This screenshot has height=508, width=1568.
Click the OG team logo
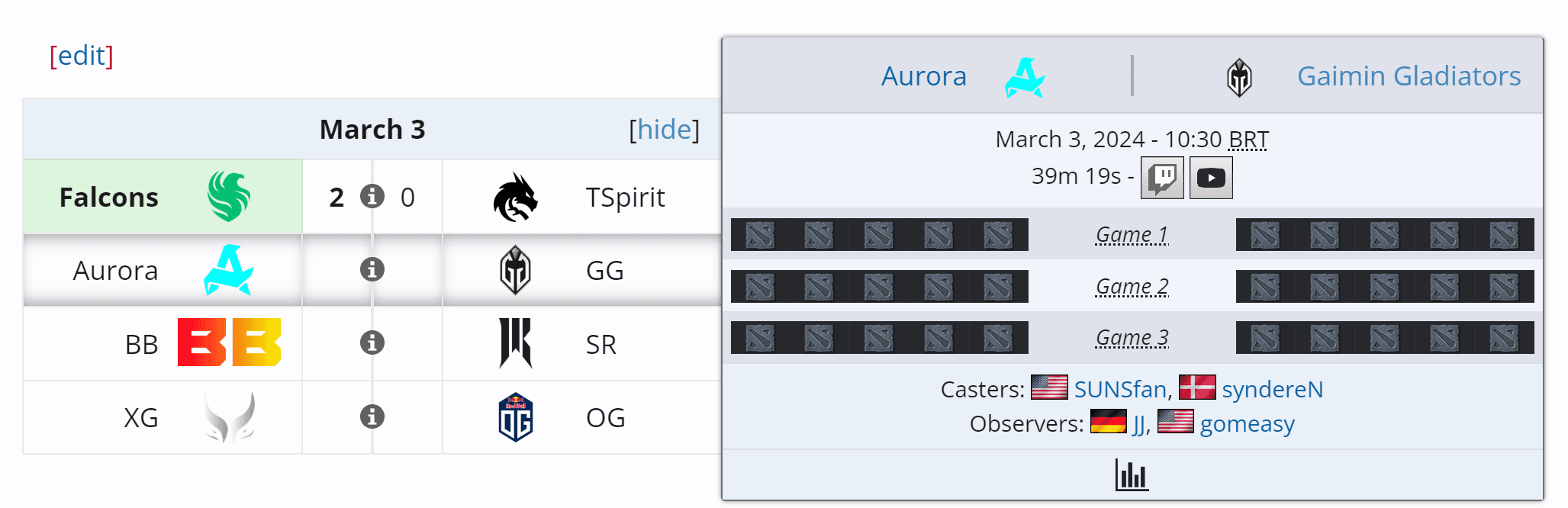pos(517,416)
